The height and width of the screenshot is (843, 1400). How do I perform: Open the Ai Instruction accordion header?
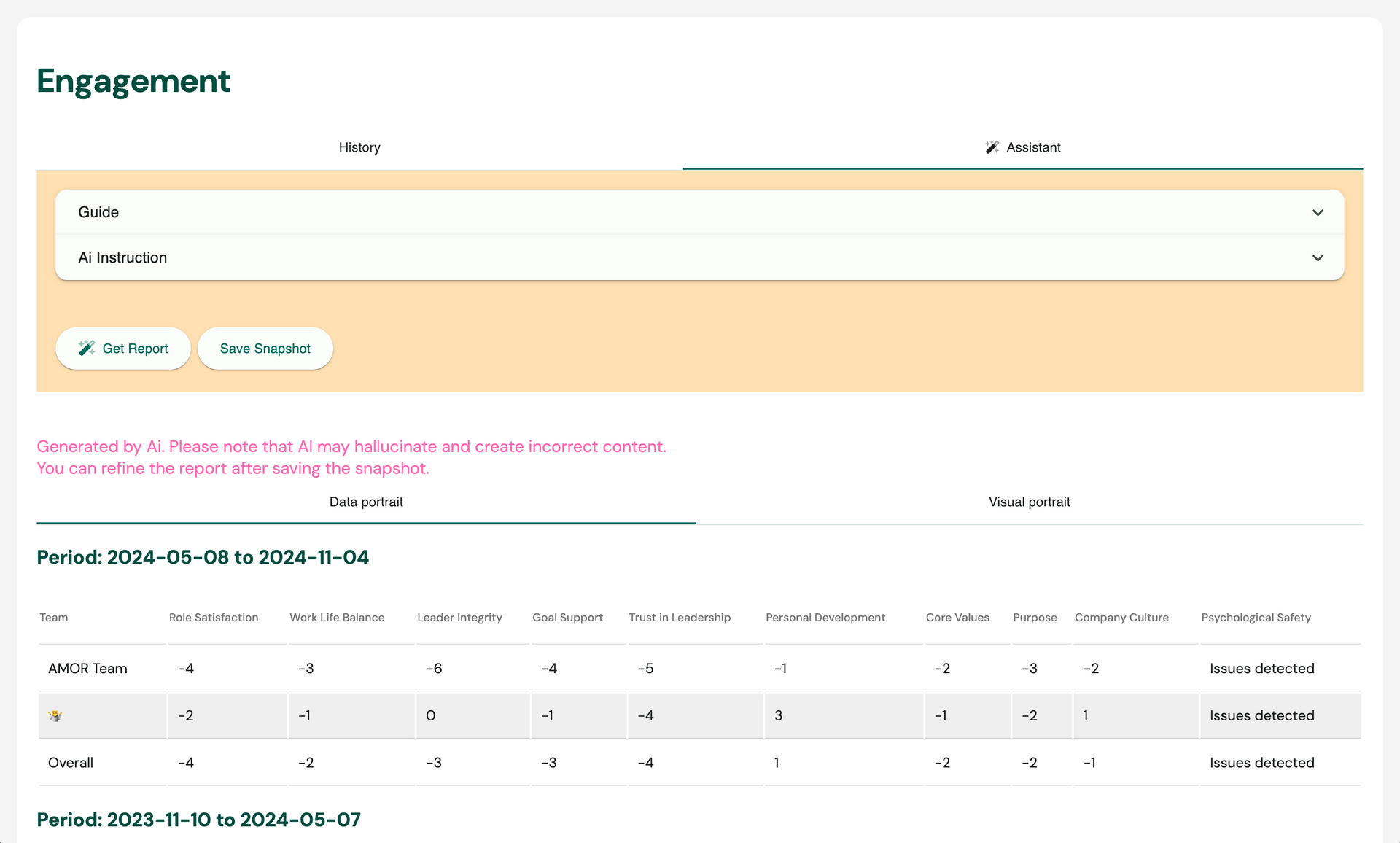[x=700, y=257]
